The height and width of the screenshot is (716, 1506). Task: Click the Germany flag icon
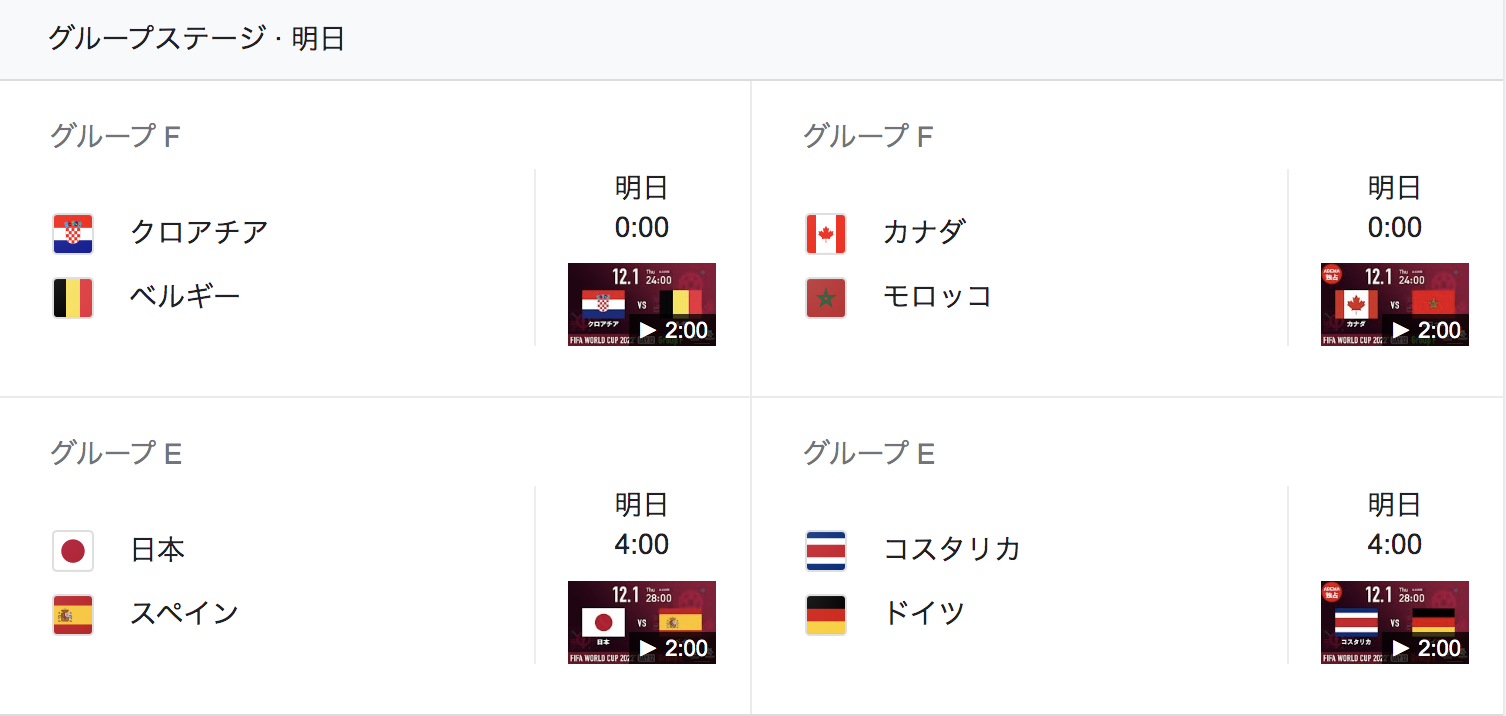click(826, 615)
